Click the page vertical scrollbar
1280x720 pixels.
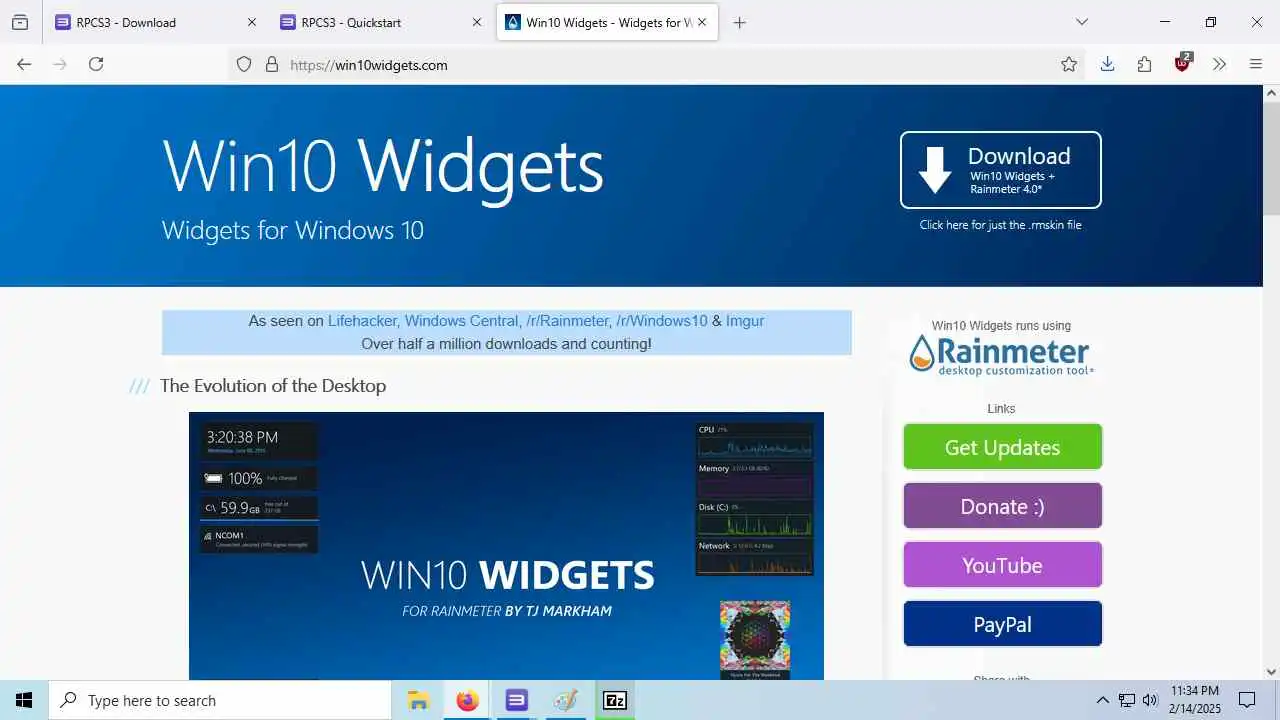1271,382
